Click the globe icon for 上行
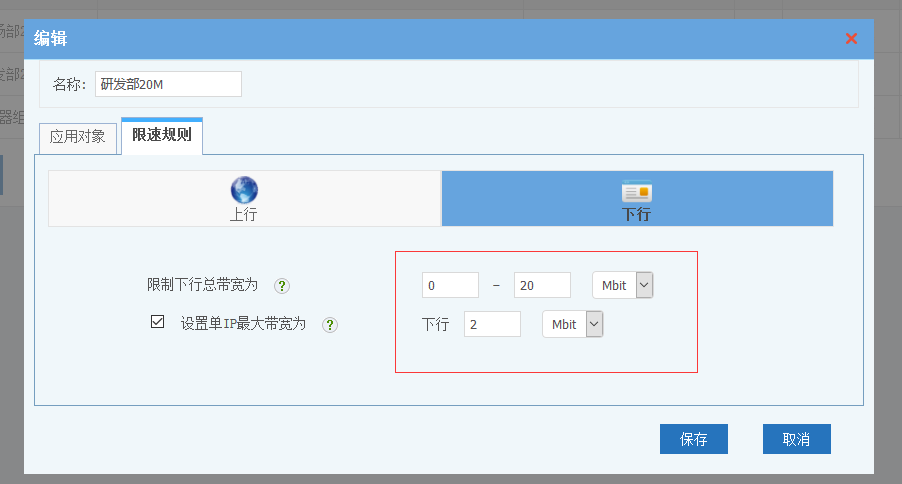This screenshot has width=902, height=484. point(244,190)
